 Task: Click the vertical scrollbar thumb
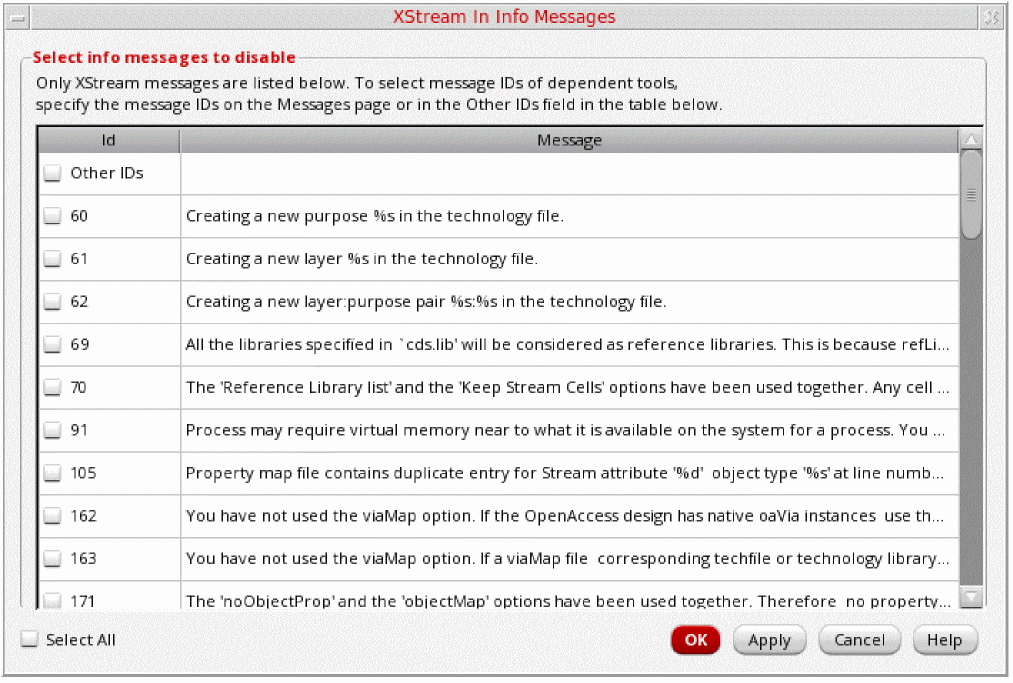971,194
